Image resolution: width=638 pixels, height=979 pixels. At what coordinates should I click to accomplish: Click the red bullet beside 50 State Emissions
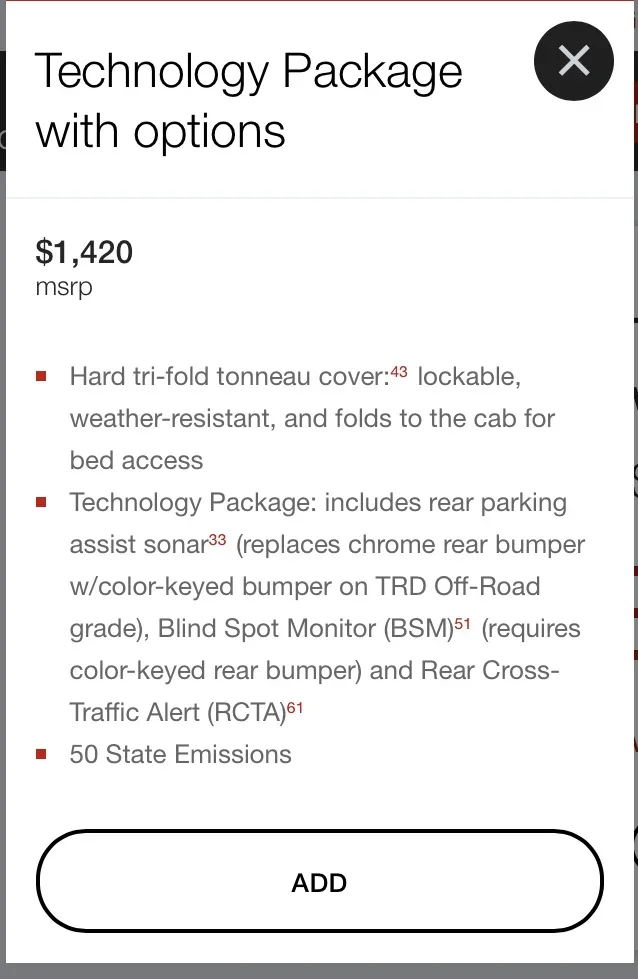pos(42,754)
